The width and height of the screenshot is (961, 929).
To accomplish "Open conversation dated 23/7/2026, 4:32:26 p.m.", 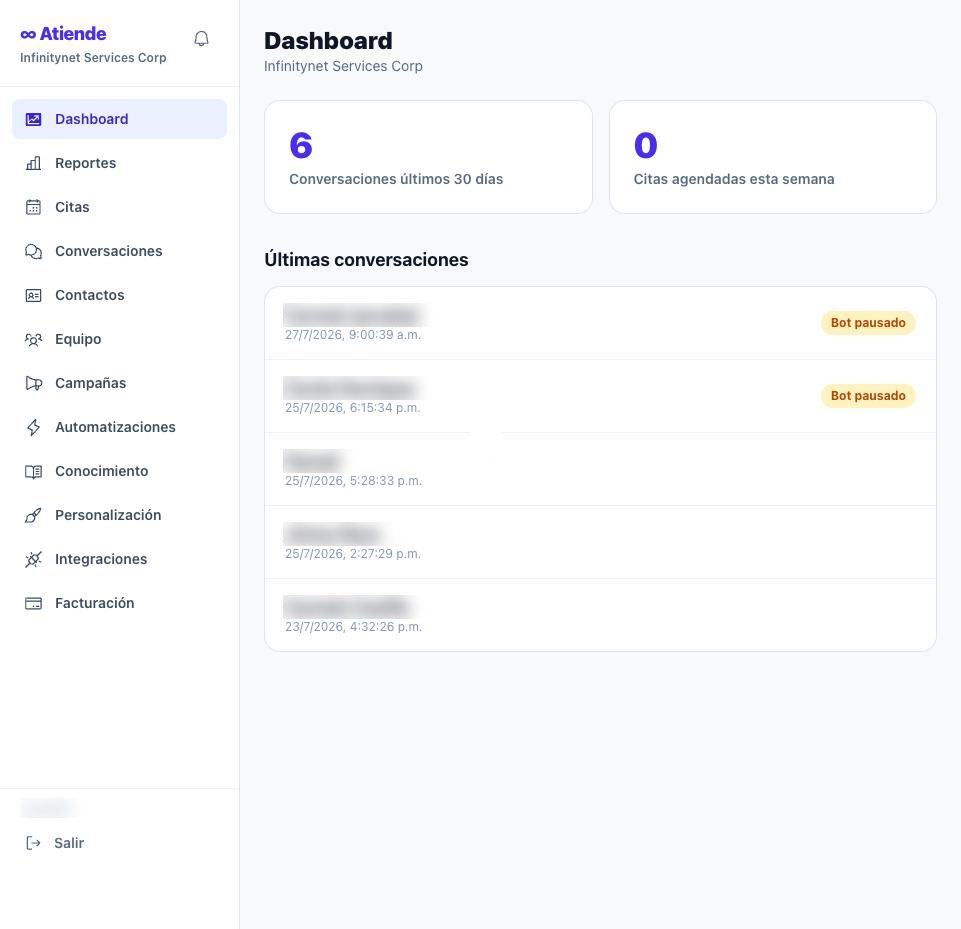I will (x=600, y=615).
